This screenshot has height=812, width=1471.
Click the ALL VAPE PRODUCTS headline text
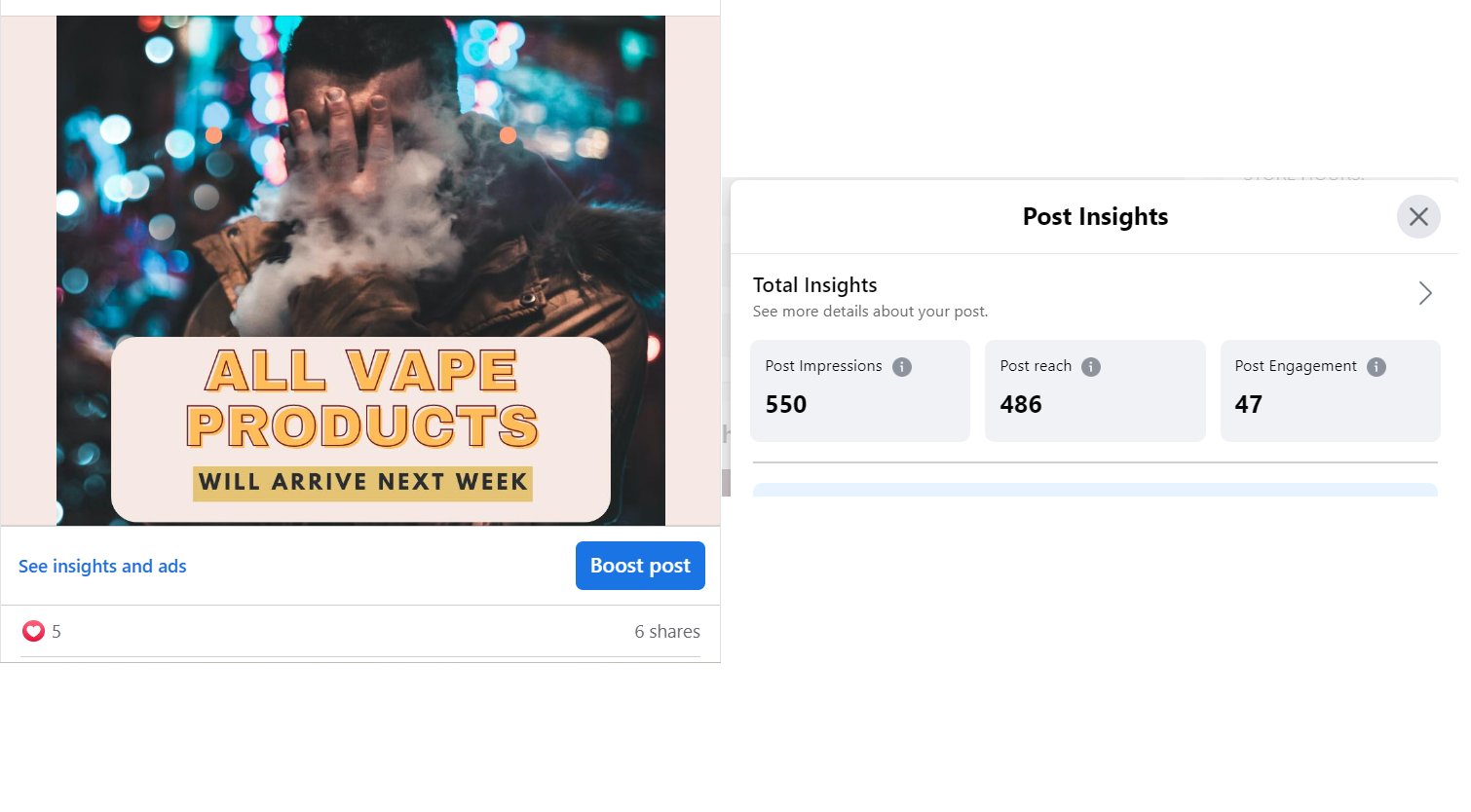click(x=361, y=398)
